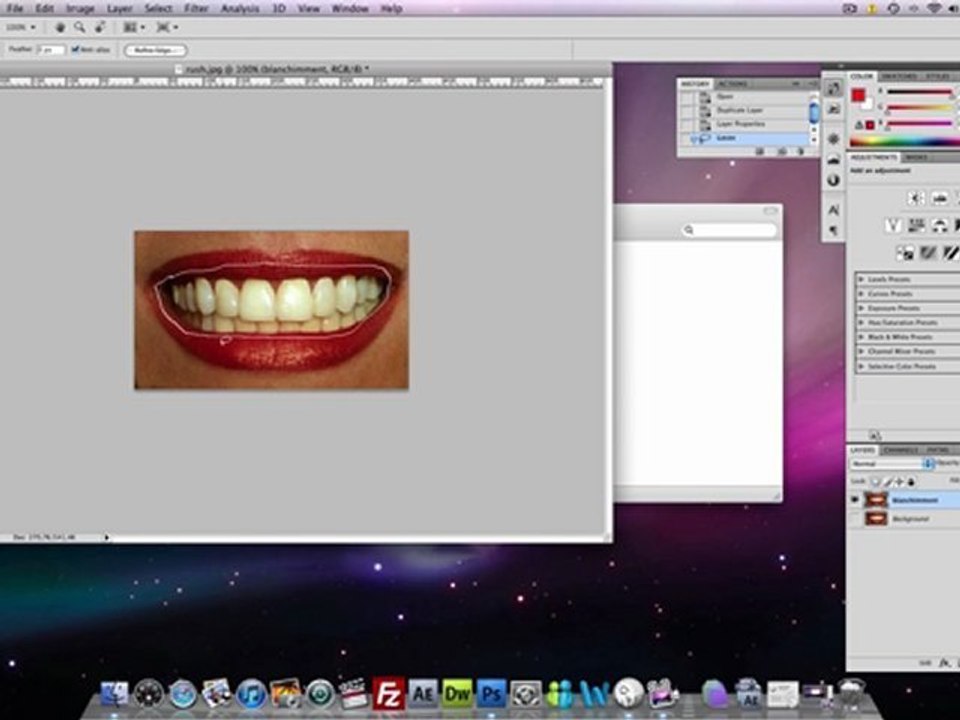Click the Refine Edge button
The height and width of the screenshot is (720, 960).
(156, 50)
